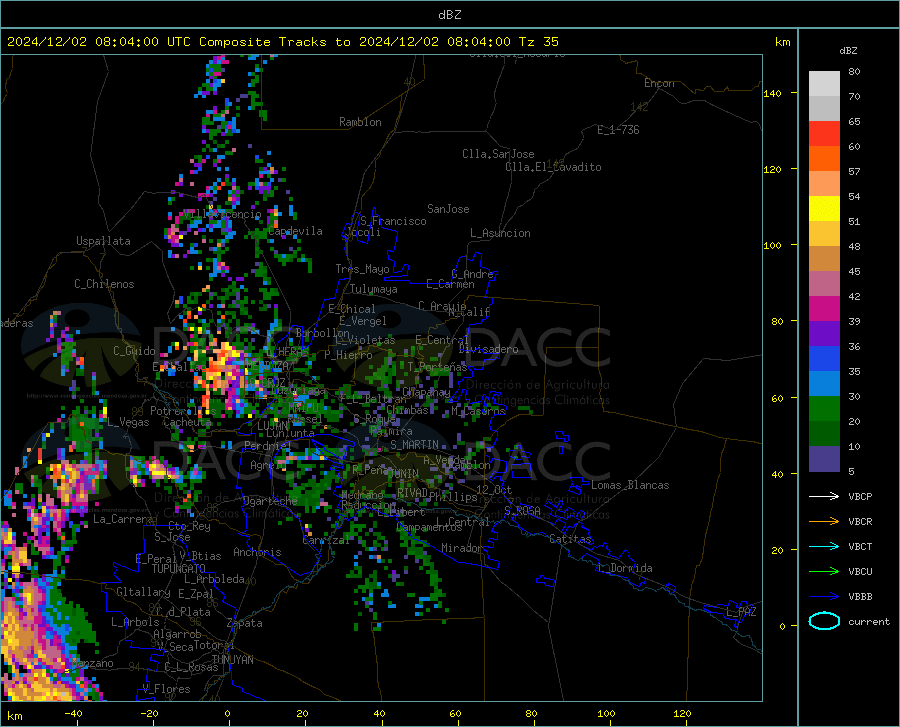Pick the bright green legend swatch near 30
The image size is (900, 727).
pyautogui.click(x=824, y=409)
